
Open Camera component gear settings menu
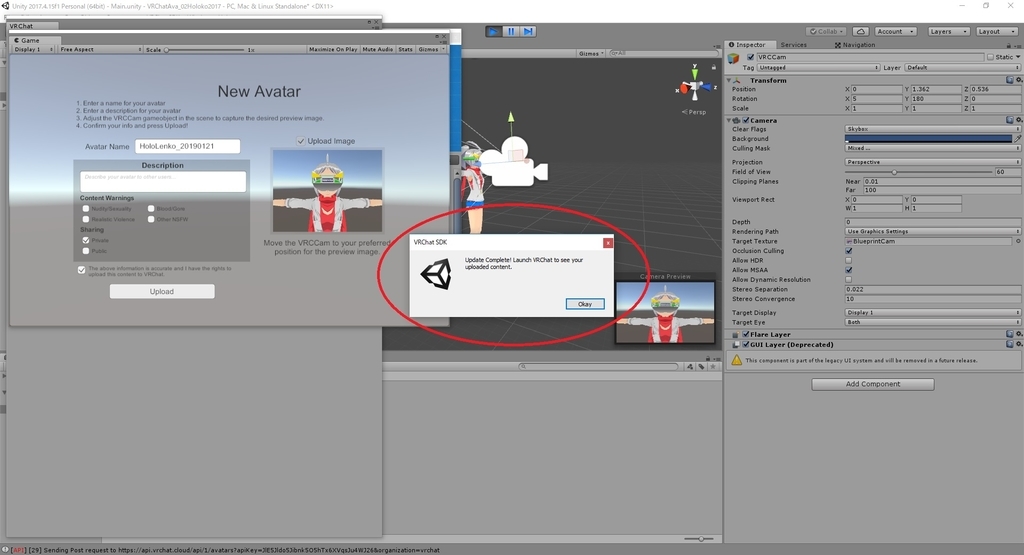point(1019,120)
